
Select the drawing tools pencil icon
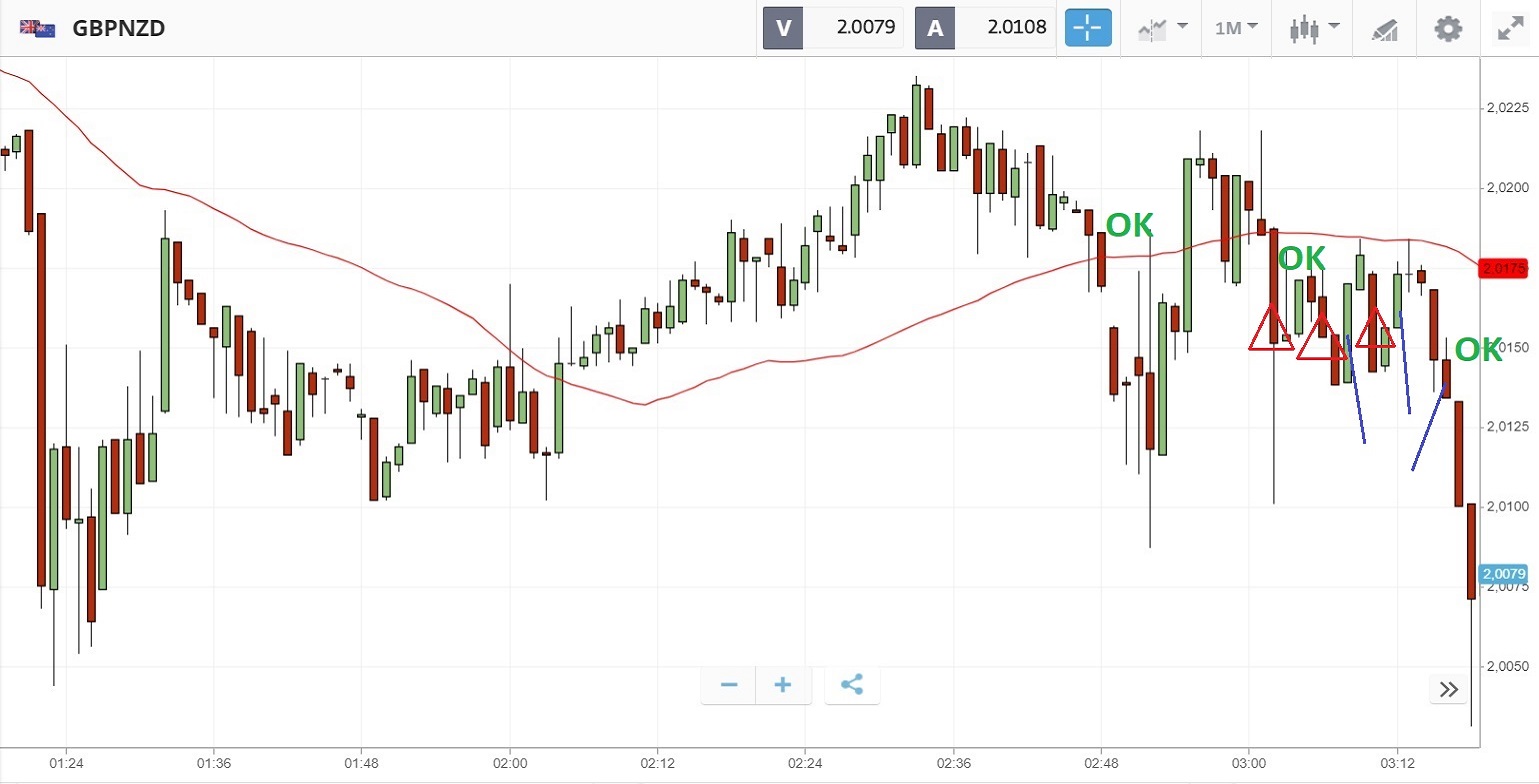pyautogui.click(x=1385, y=28)
